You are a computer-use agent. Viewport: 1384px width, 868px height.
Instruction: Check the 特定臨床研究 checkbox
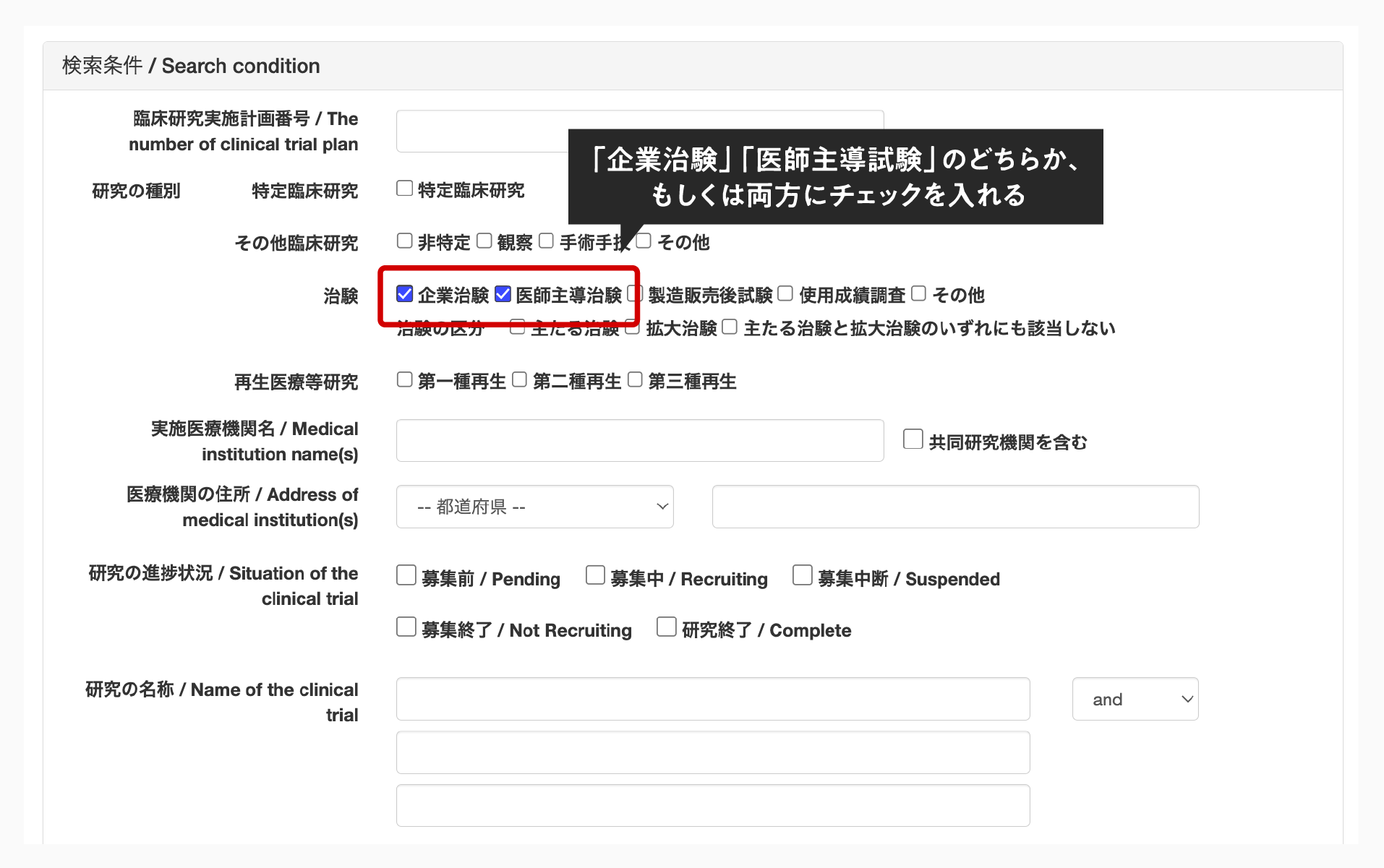click(404, 188)
